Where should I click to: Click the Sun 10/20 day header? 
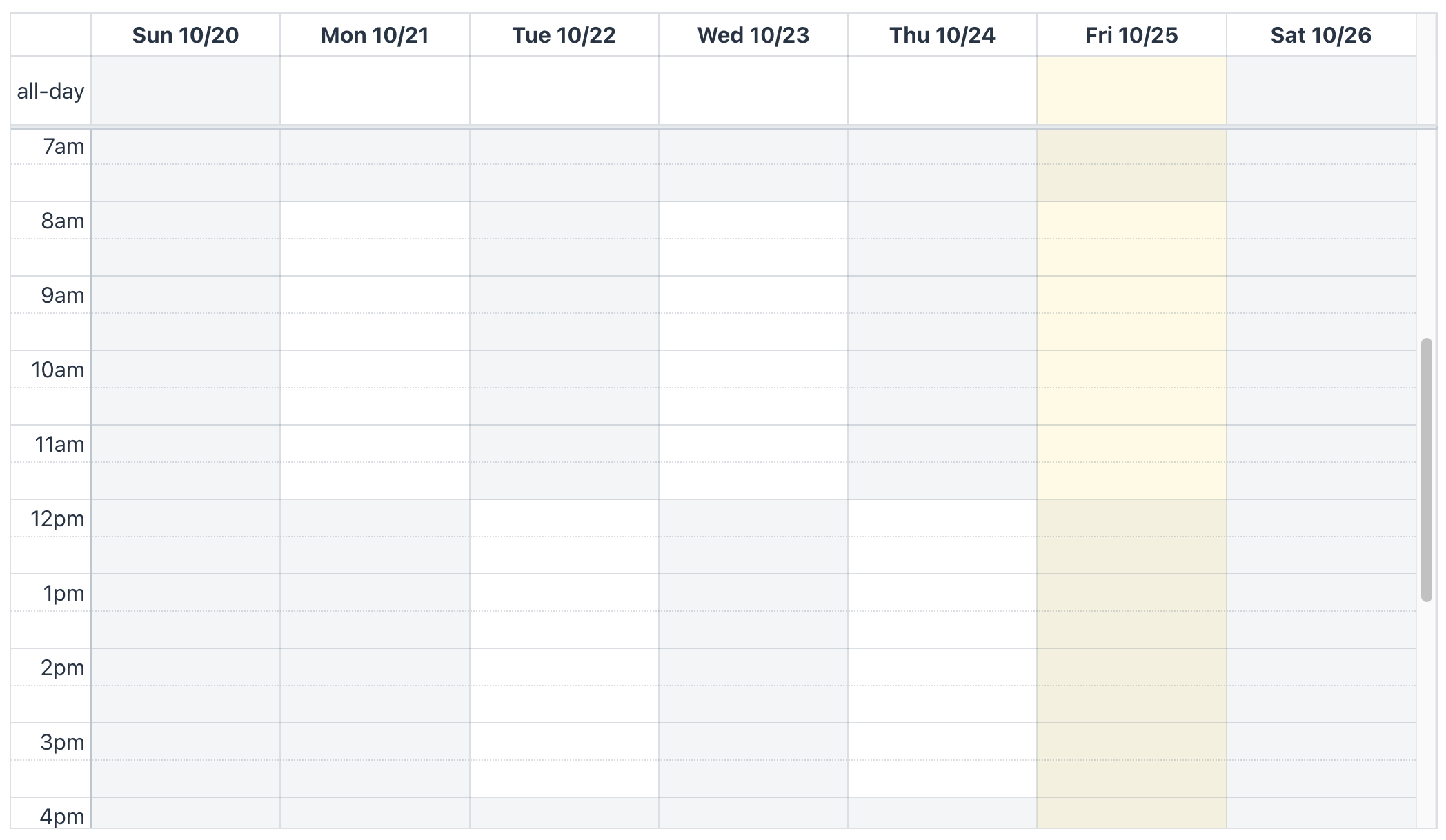[x=185, y=35]
